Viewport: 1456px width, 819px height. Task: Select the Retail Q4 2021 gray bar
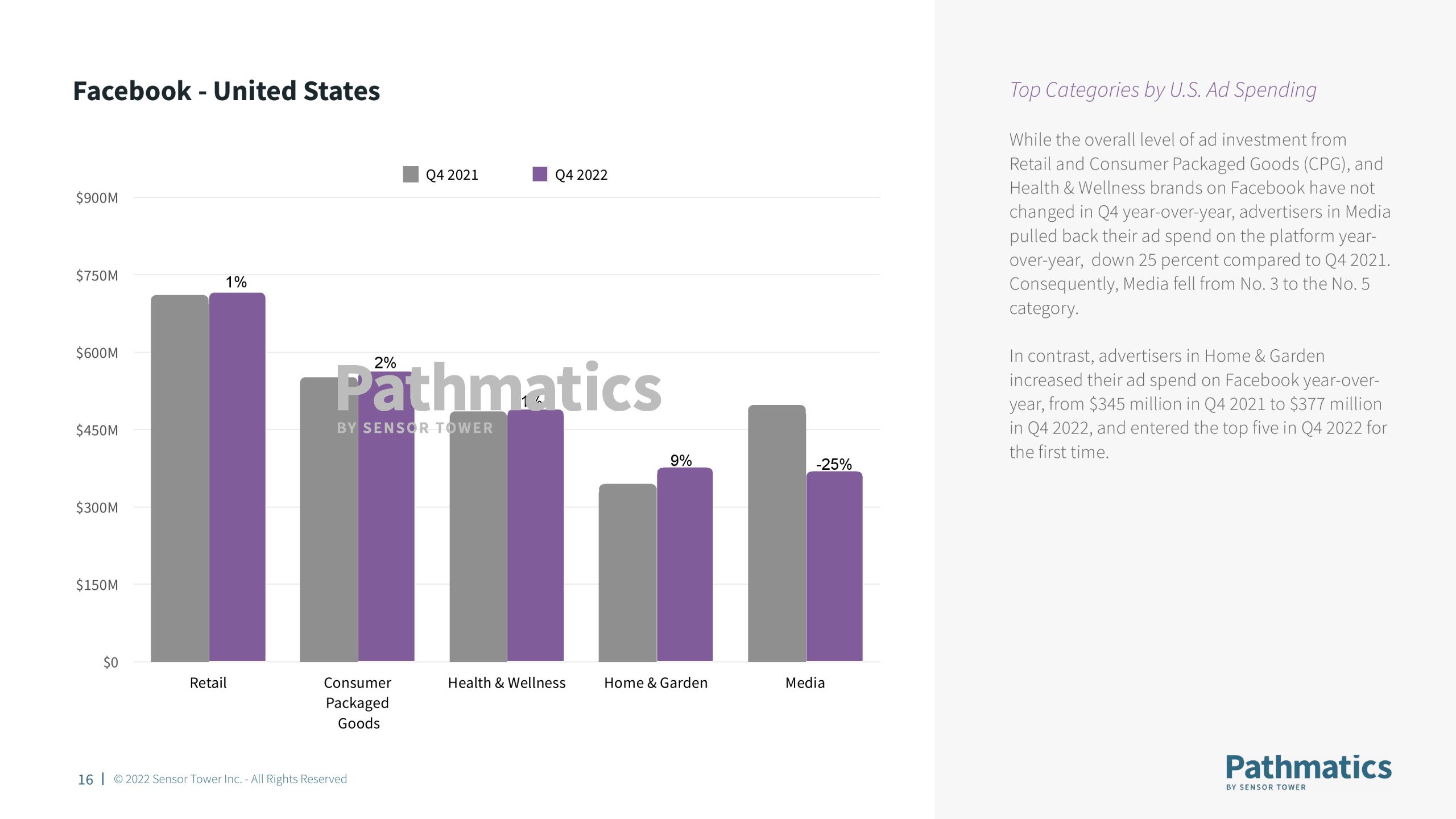pos(180,478)
